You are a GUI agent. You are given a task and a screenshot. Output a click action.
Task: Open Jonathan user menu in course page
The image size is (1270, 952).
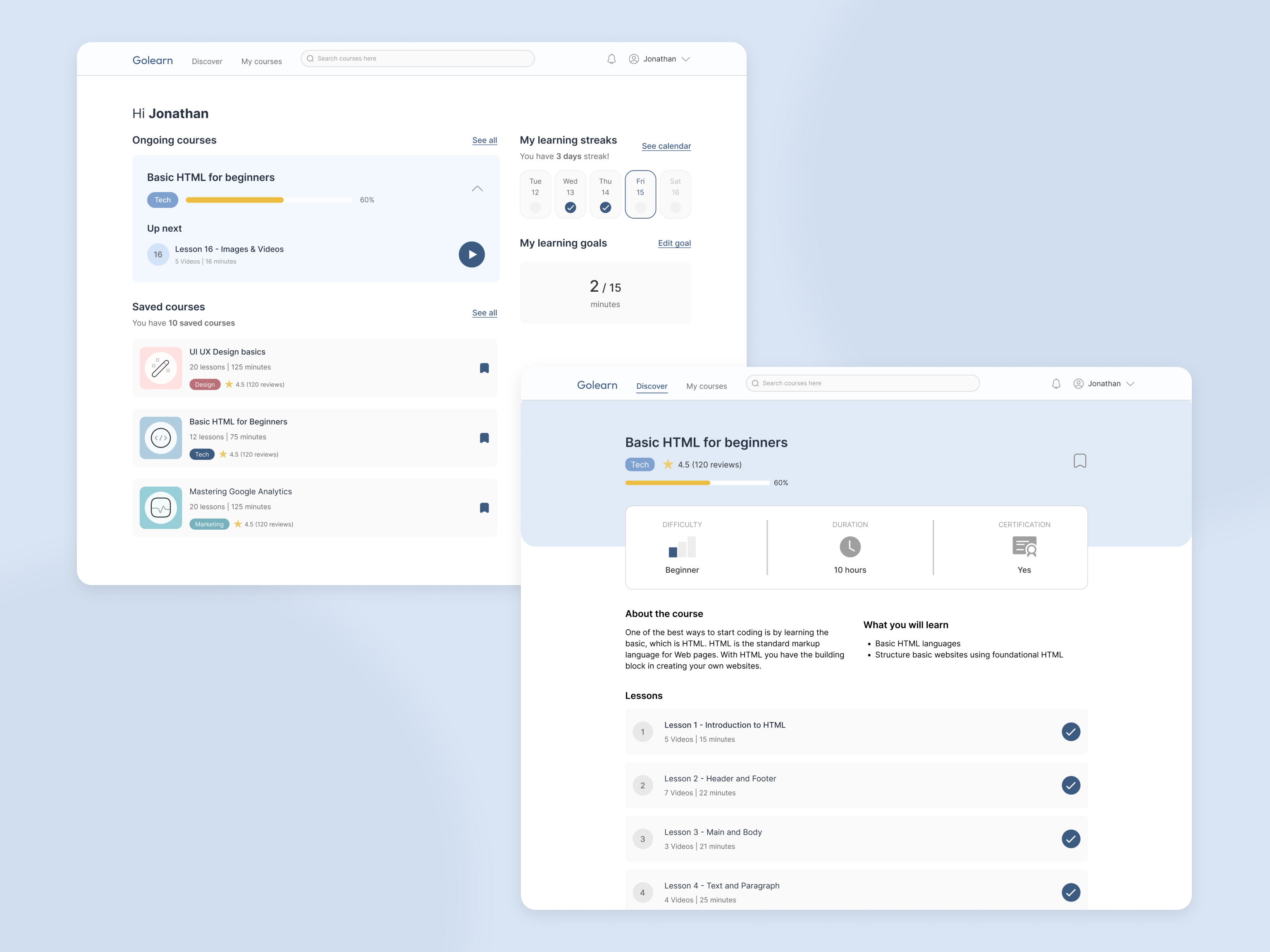[x=1105, y=384]
